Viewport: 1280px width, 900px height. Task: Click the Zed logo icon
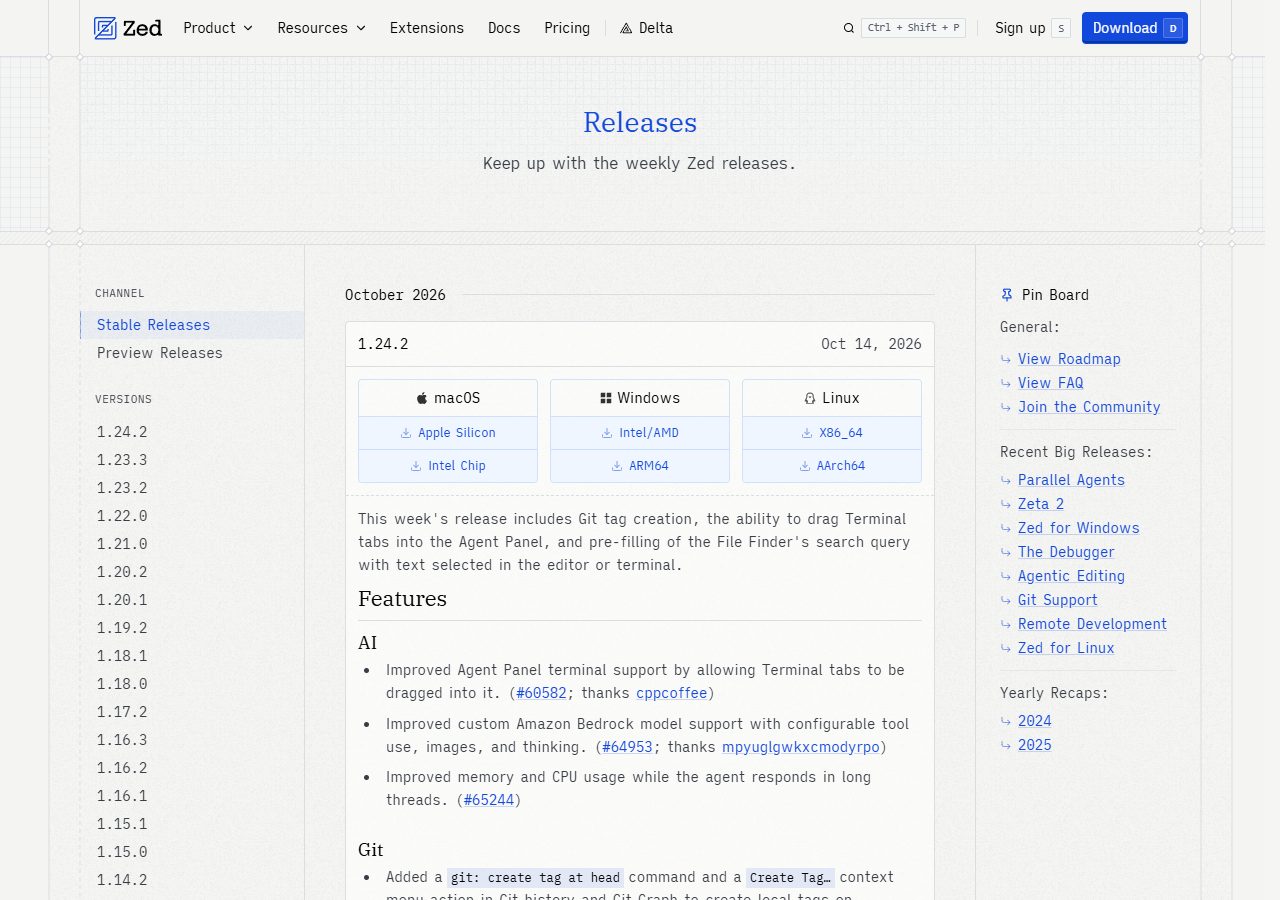pyautogui.click(x=105, y=28)
